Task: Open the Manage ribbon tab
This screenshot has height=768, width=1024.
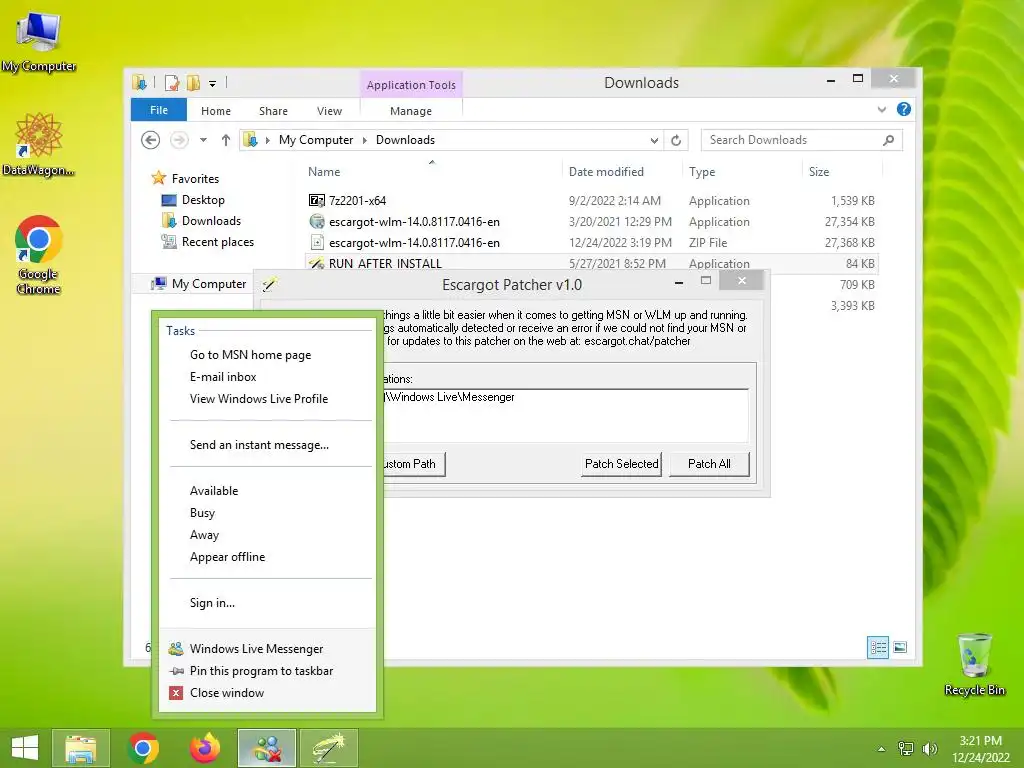Action: (411, 111)
